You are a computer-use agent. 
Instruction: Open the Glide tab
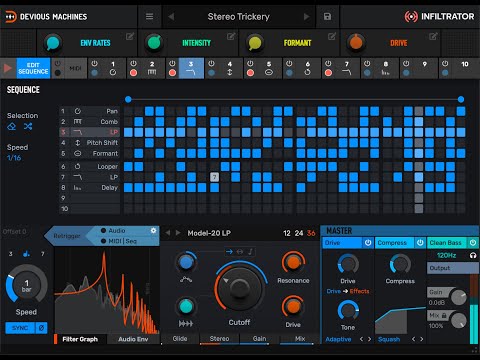pos(180,339)
